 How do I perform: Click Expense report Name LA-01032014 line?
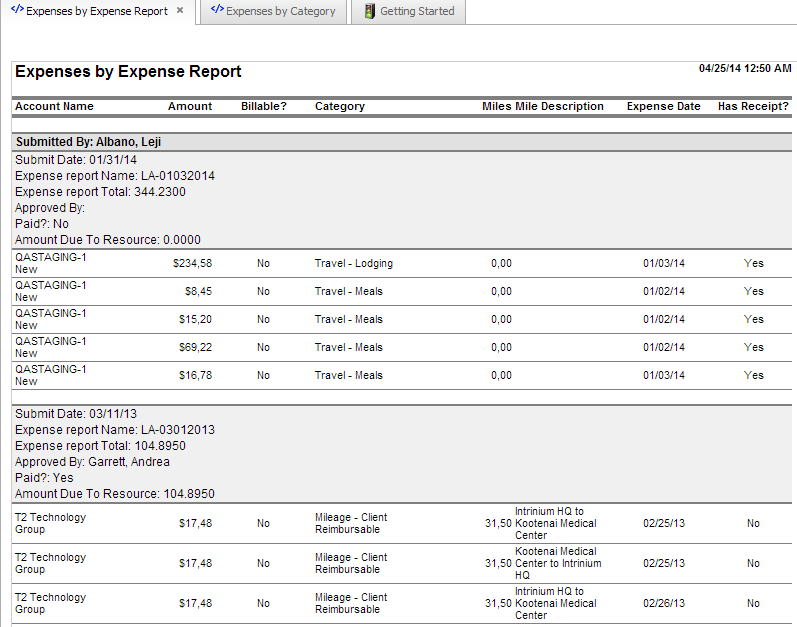tap(115, 176)
